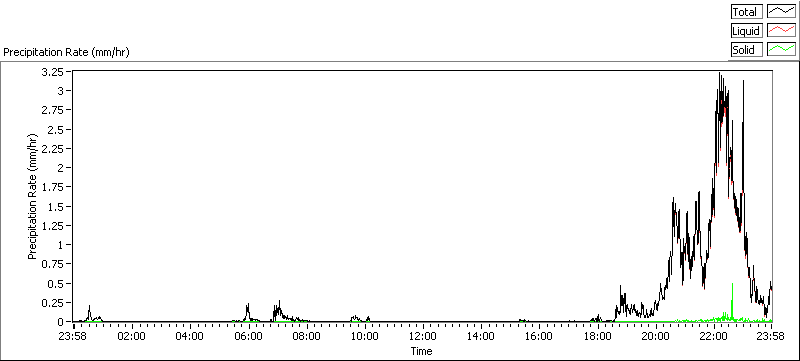Click the 'Time' x-axis label
This screenshot has height=361, width=800.
coord(421,351)
